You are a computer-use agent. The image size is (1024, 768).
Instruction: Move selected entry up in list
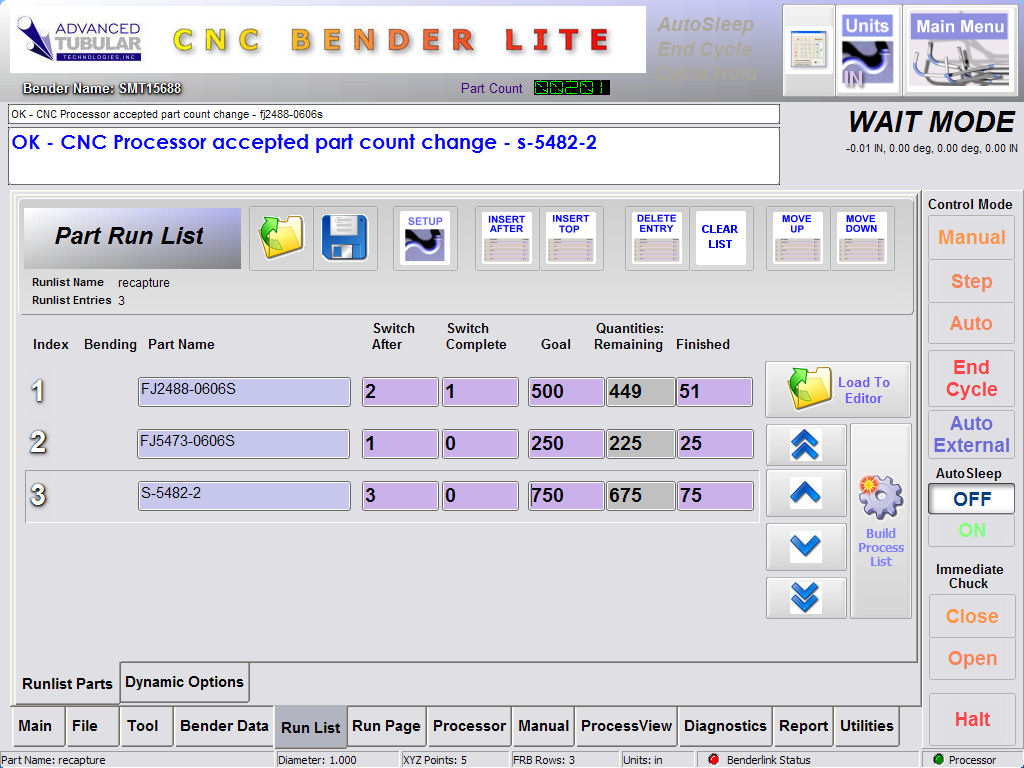pyautogui.click(x=796, y=238)
